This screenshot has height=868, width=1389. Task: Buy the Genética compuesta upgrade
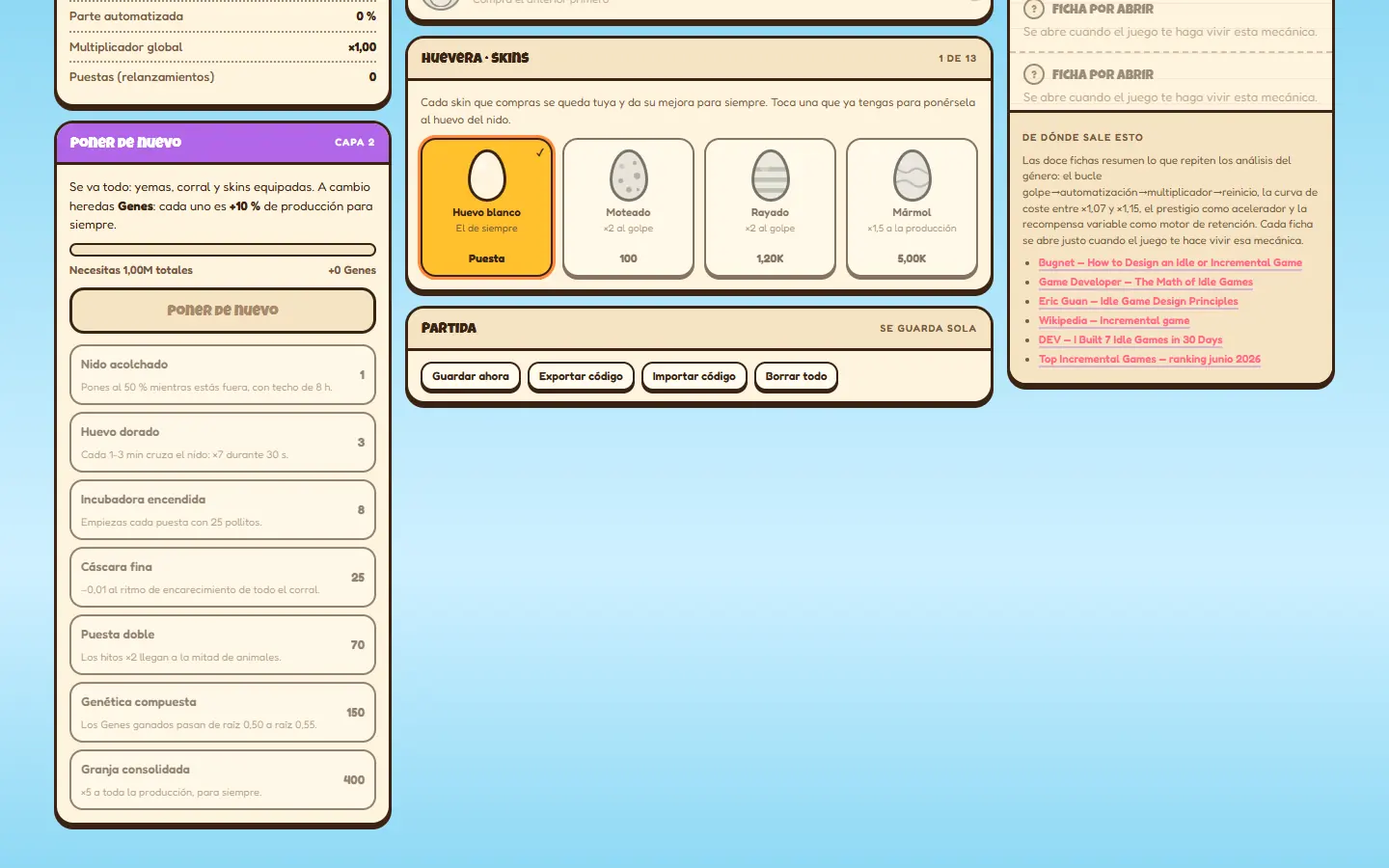click(223, 712)
